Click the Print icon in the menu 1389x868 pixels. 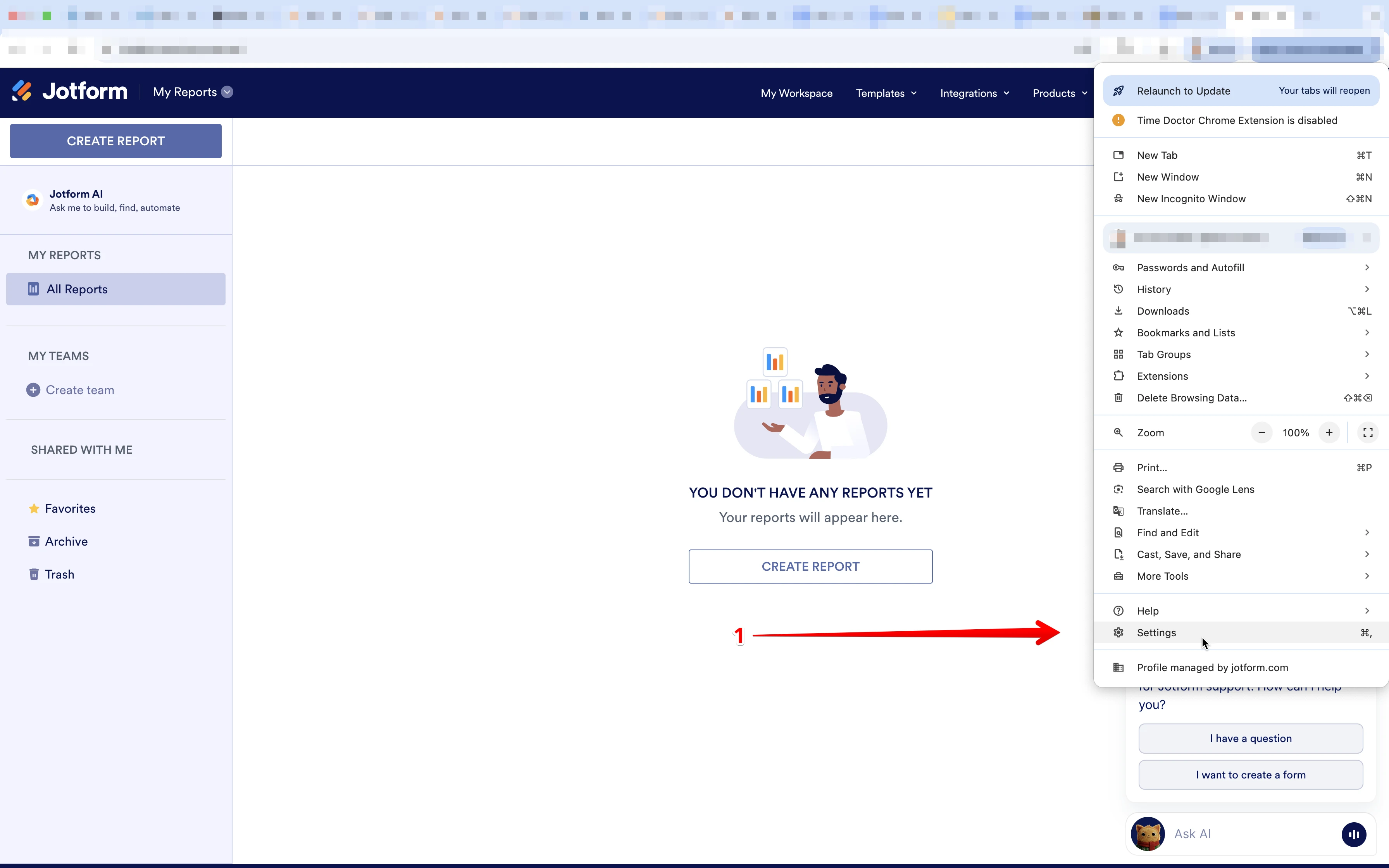click(x=1118, y=467)
